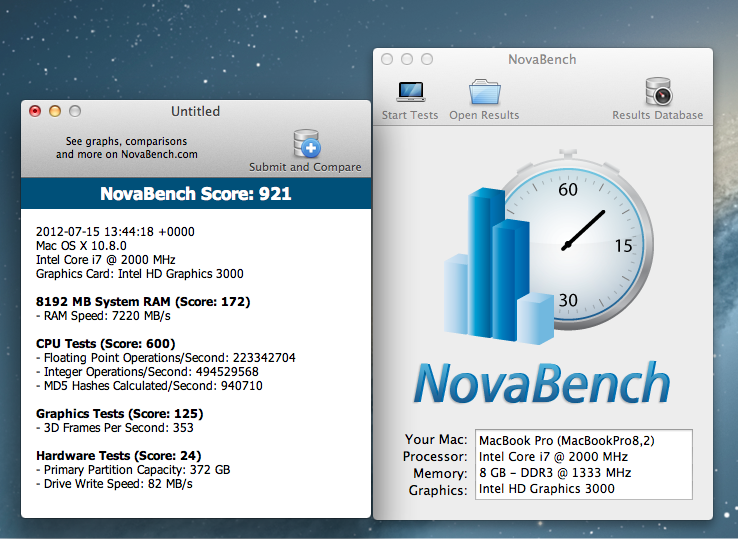Click the Drive Write Speed: 82 MB/s line

114,484
